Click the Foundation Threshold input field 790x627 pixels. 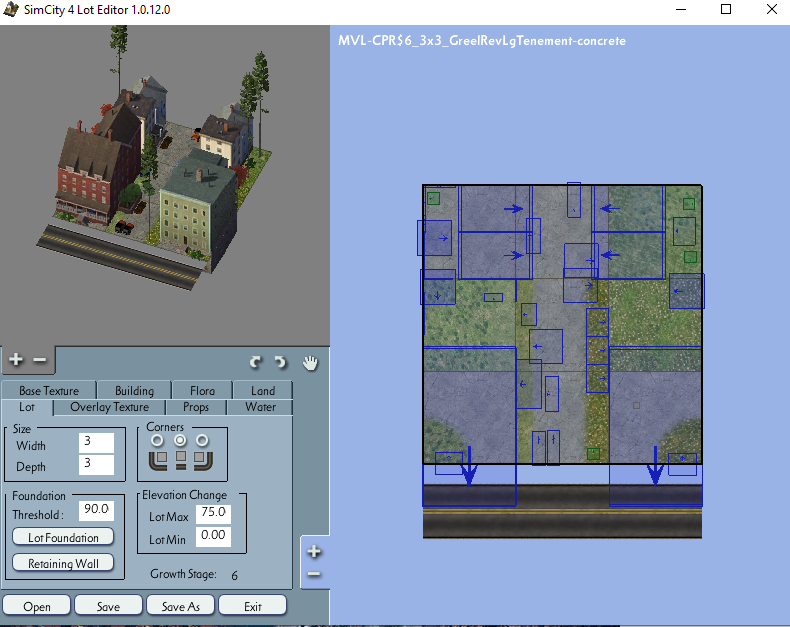(x=96, y=510)
